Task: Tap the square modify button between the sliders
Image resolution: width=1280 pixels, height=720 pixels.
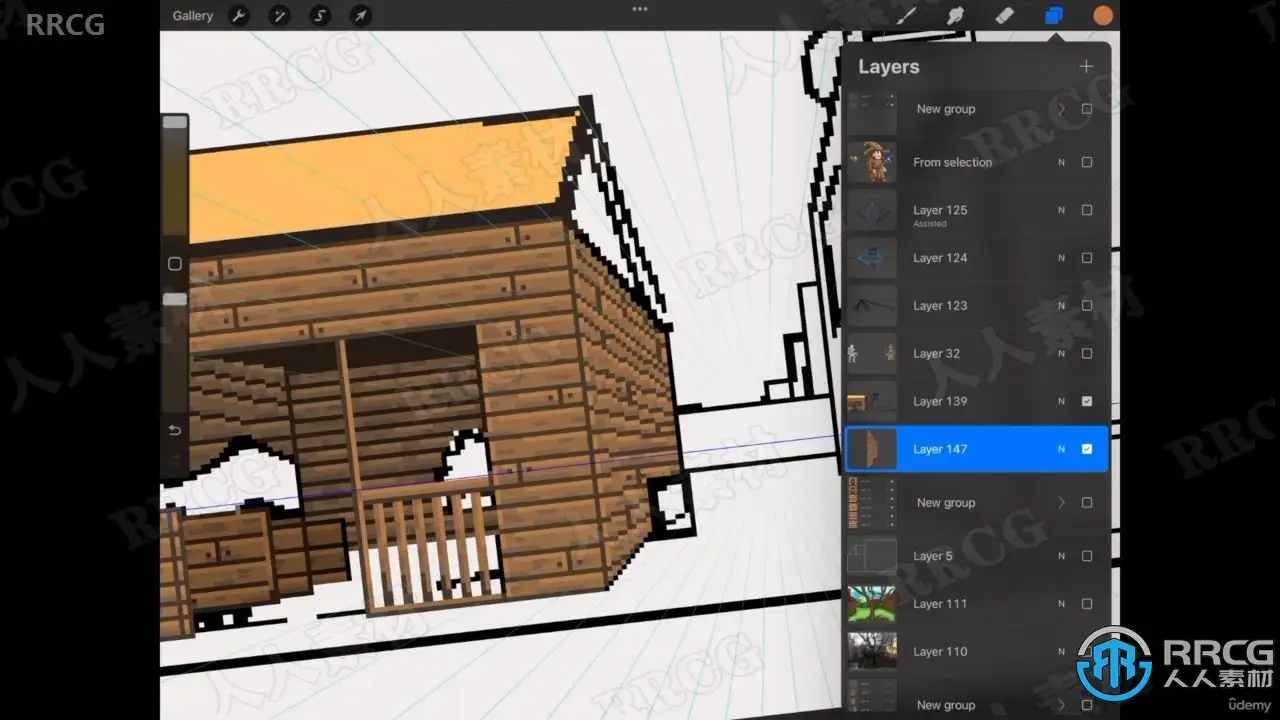Action: [175, 264]
